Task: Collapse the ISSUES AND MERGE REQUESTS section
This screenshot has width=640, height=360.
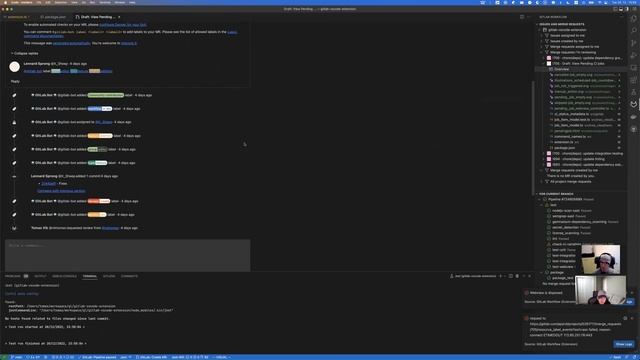Action: pos(561,24)
